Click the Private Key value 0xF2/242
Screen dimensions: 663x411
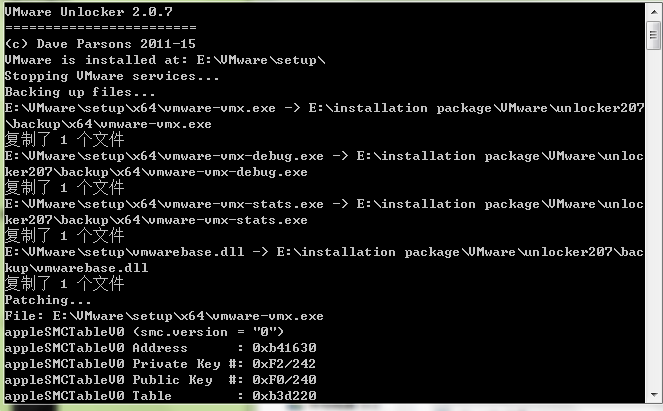point(284,364)
